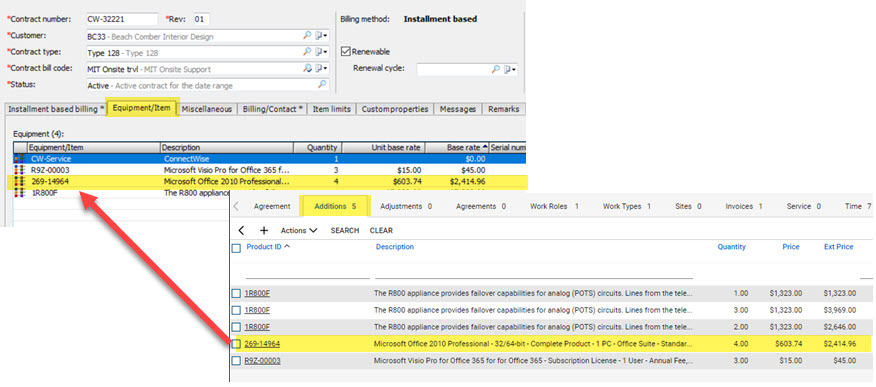
Task: Switch to Installment based billing tab
Action: (x=56, y=109)
